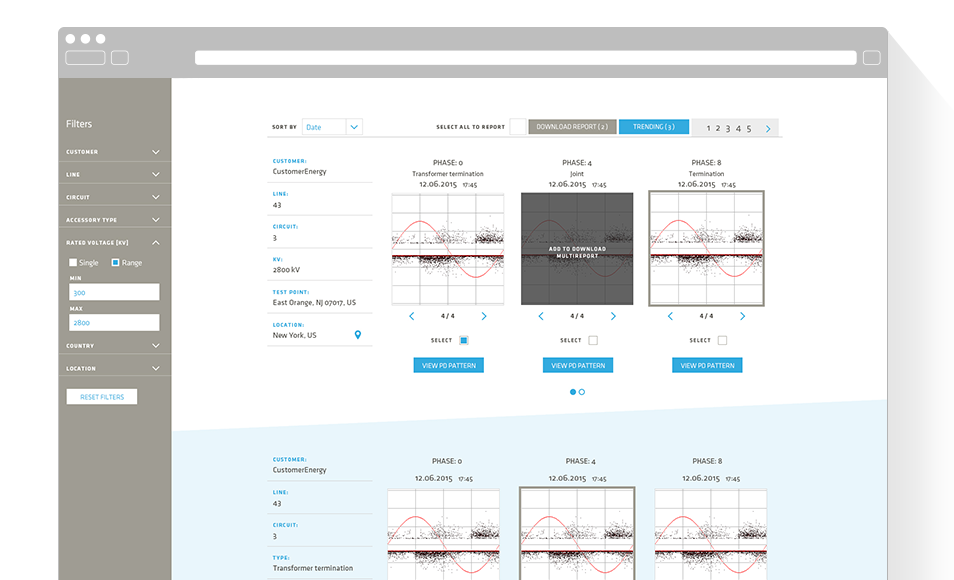View PD Pattern for PHASE: 4
This screenshot has width=954, height=580.
pos(577,365)
